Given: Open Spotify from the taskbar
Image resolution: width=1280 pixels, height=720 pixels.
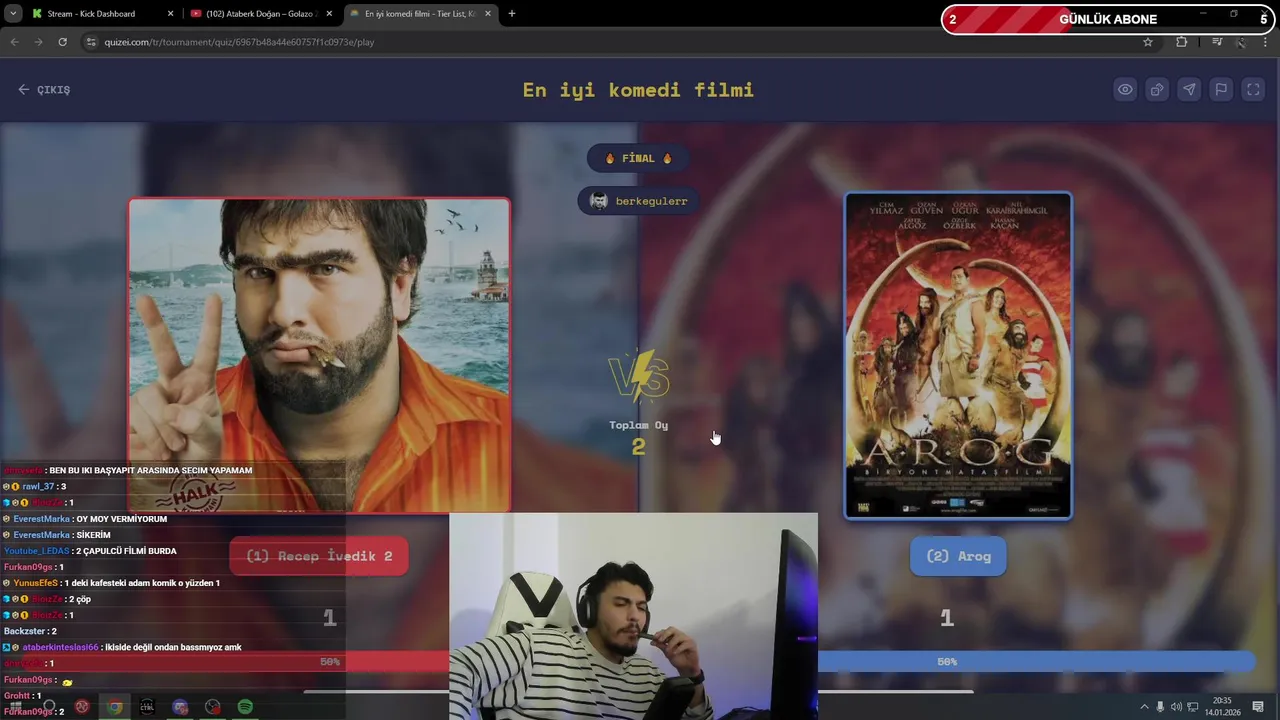Looking at the screenshot, I should click(x=245, y=707).
